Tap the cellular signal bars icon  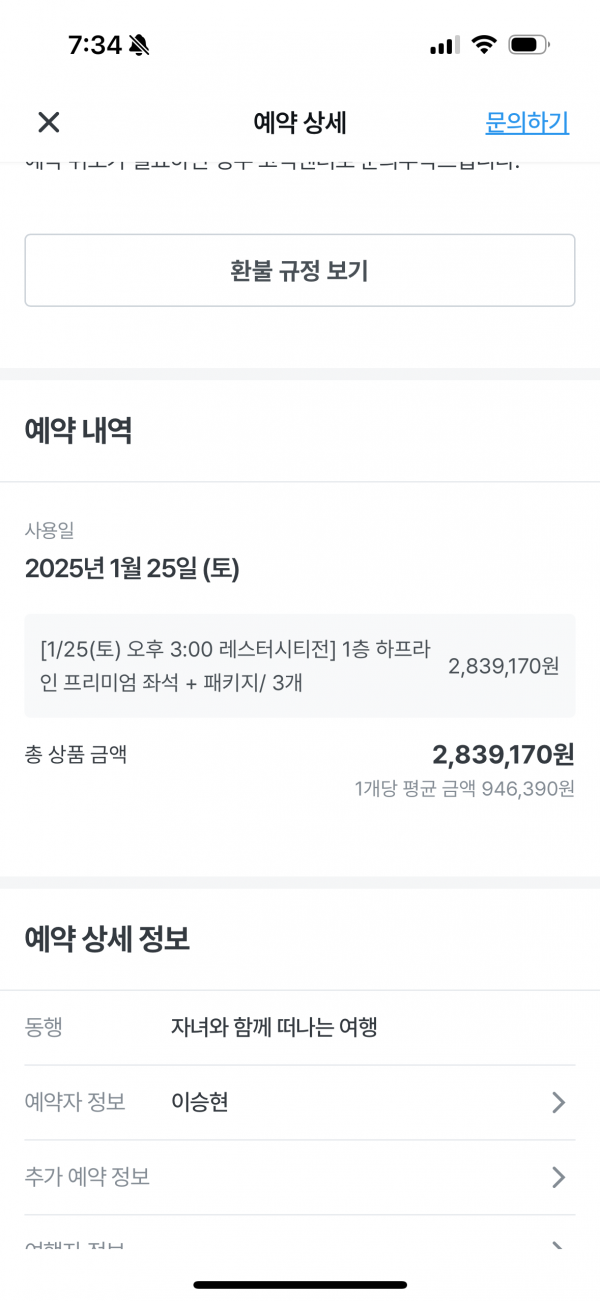(444, 45)
